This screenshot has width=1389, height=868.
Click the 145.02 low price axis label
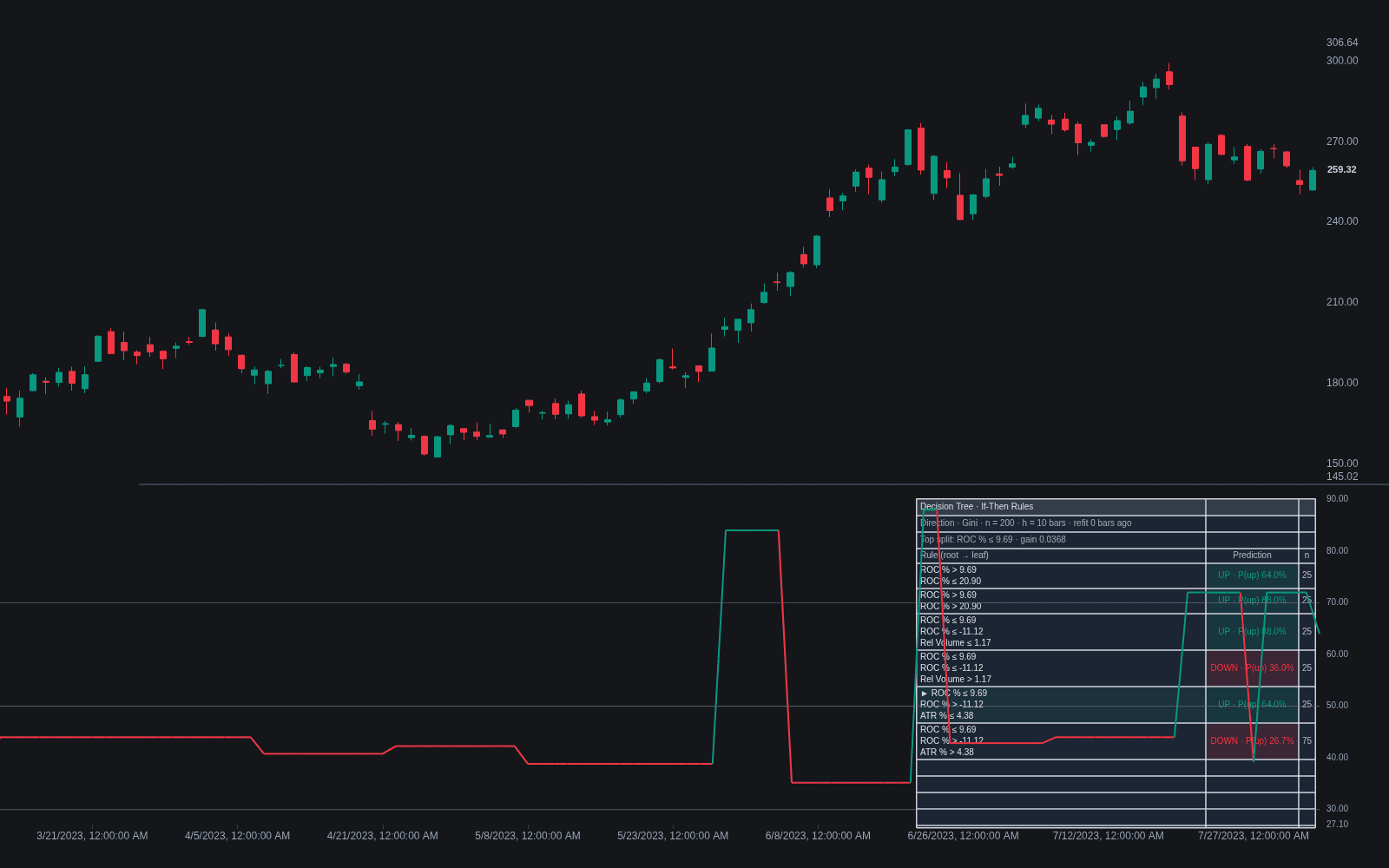pyautogui.click(x=1342, y=477)
